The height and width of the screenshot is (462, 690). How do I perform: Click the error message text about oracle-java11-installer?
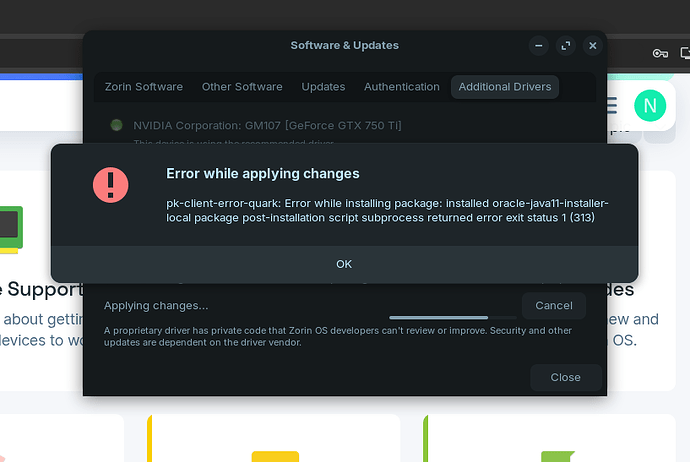[x=387, y=210]
